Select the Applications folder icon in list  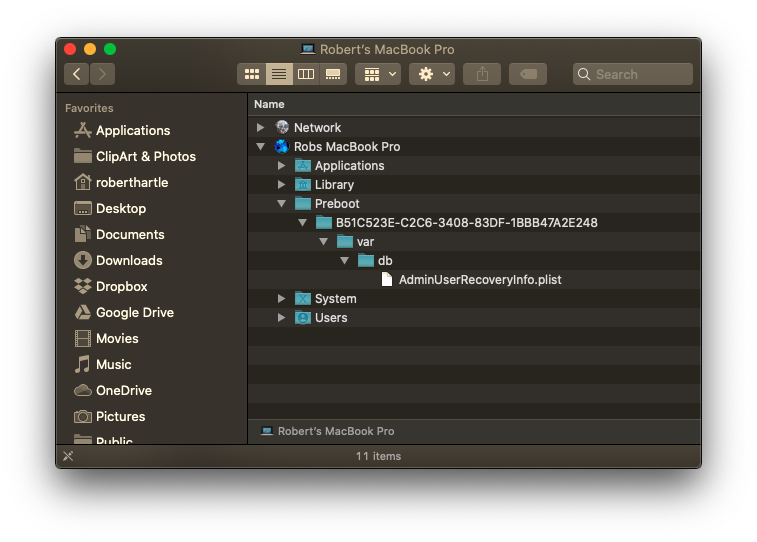click(303, 166)
